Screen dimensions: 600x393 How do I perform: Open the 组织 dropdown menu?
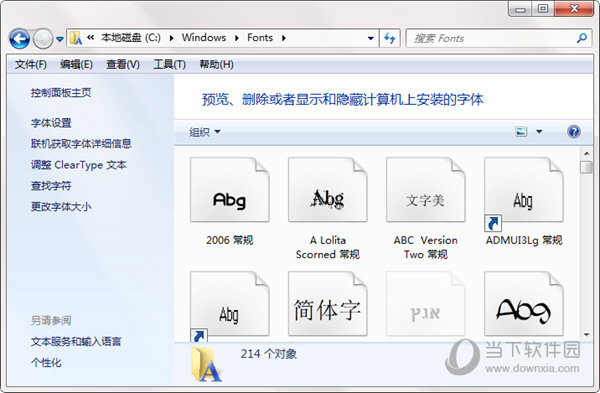[x=205, y=132]
